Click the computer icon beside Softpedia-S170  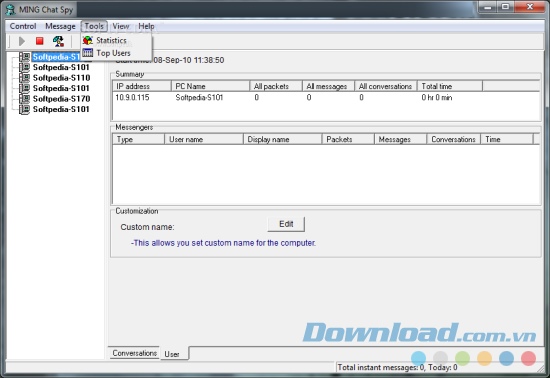(x=24, y=99)
